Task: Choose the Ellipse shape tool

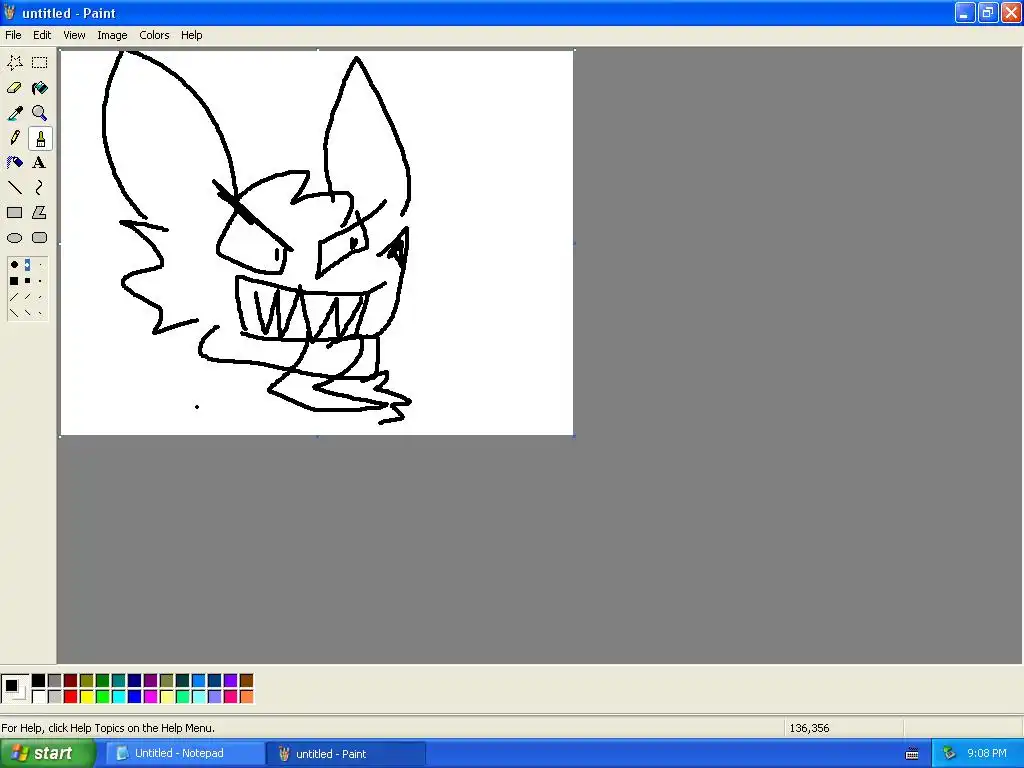Action: (14, 238)
